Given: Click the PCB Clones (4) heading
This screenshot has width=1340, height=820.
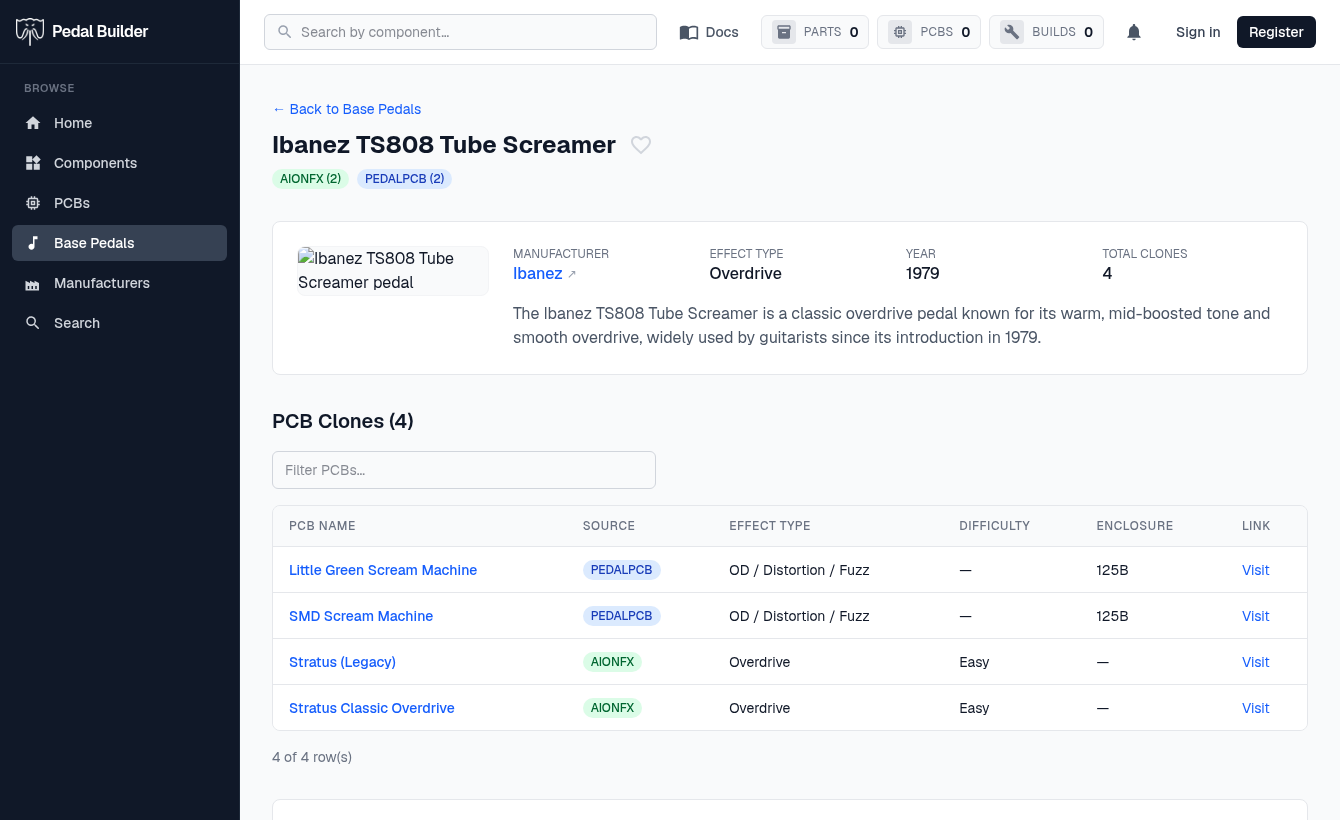Looking at the screenshot, I should tap(343, 421).
